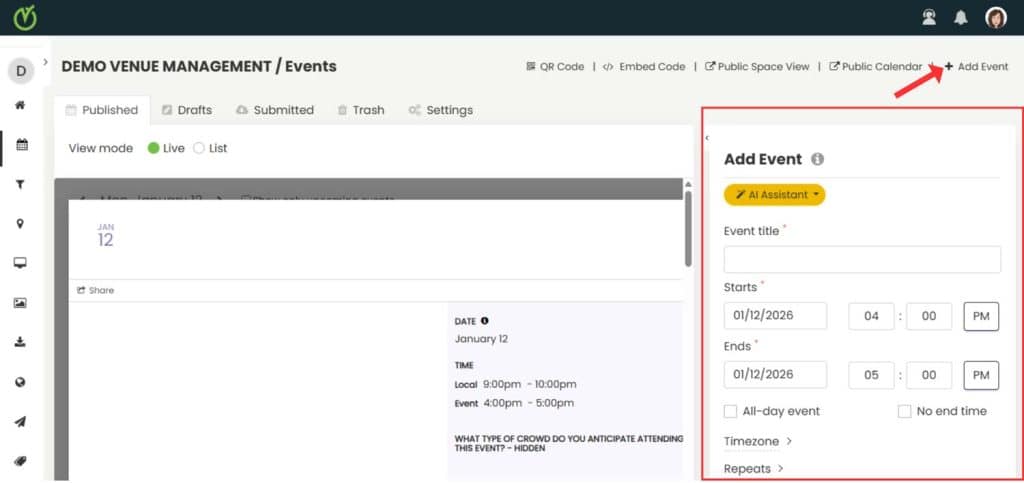The height and width of the screenshot is (483, 1024).
Task: Click the Event title input field
Action: [862, 260]
